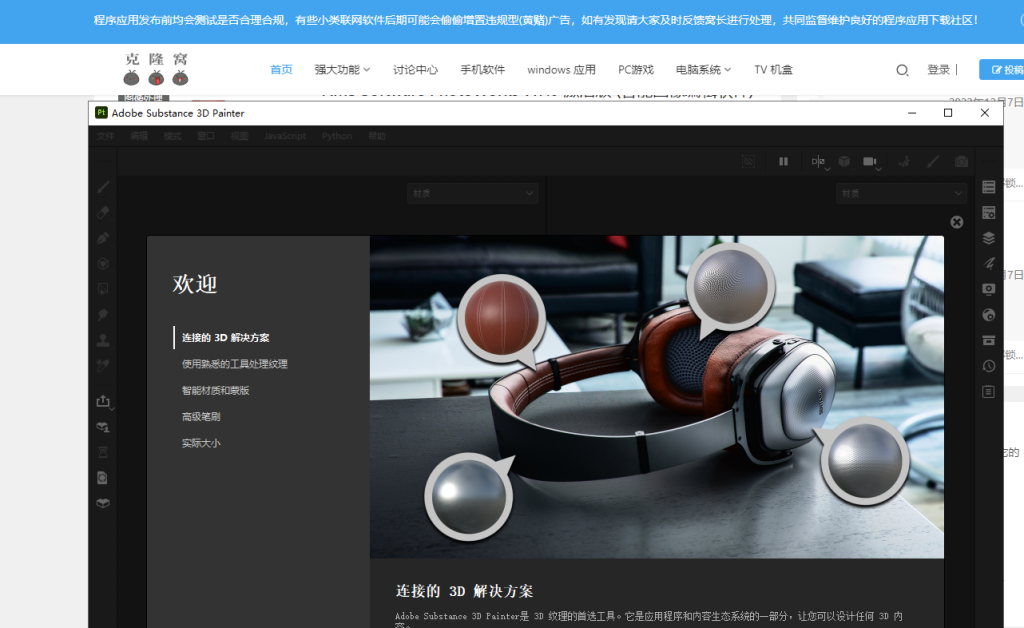The image size is (1024, 628).
Task: Click the pause rendering icon in top toolbar
Action: point(783,161)
